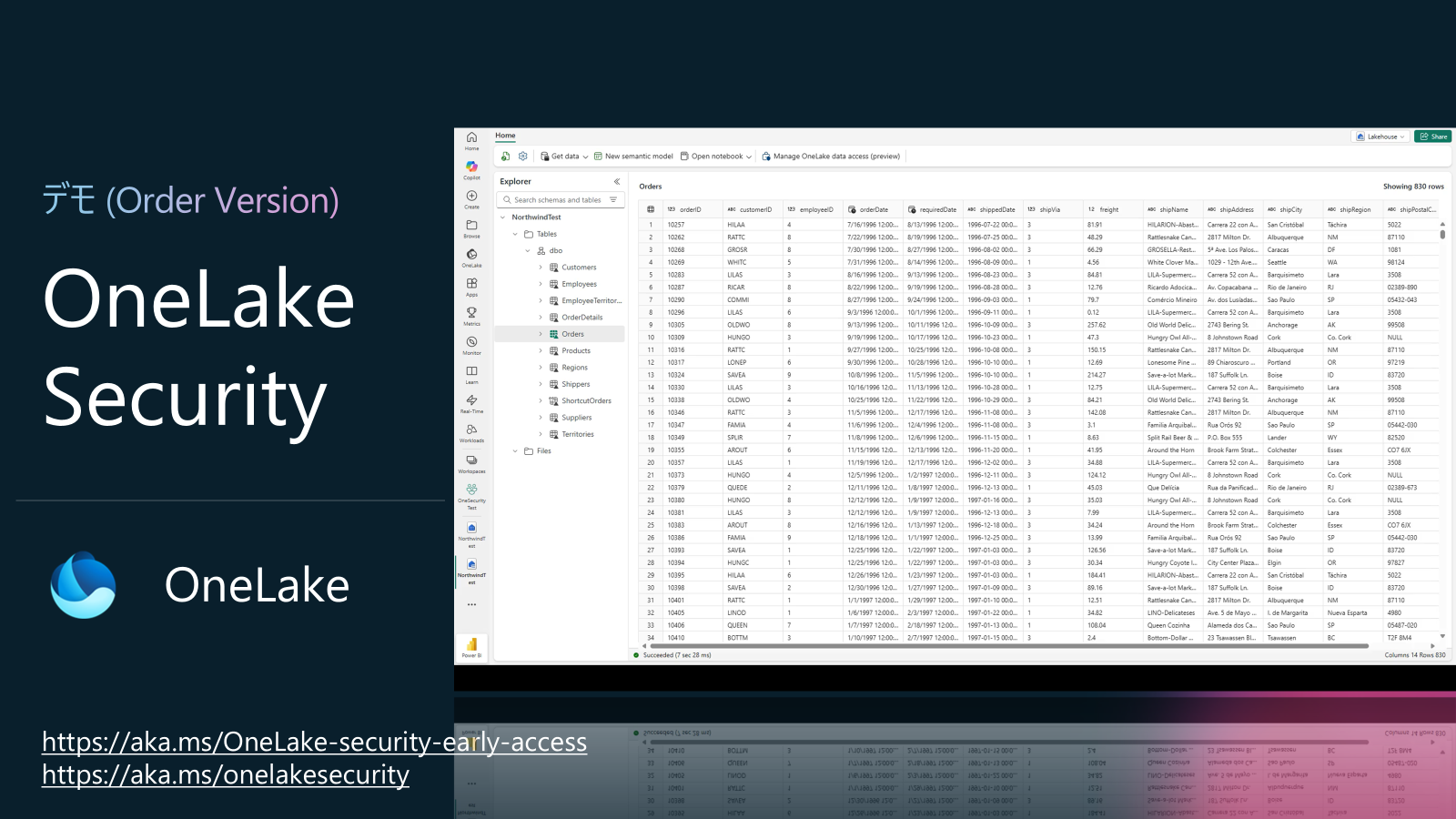Expand the Products table chevron
Viewport: 1456px width, 819px height.
[x=541, y=350]
